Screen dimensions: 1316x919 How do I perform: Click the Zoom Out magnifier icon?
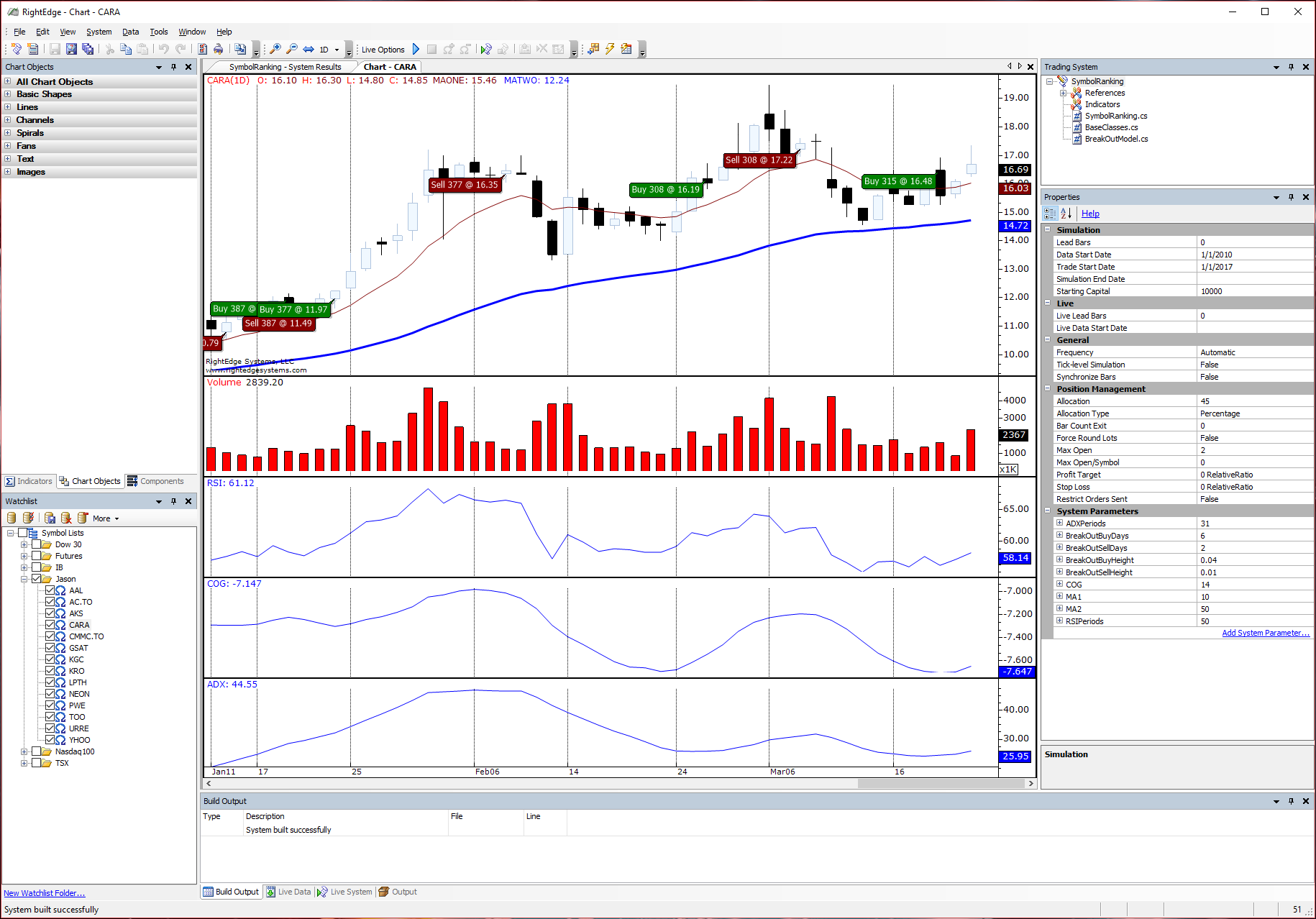click(x=291, y=49)
